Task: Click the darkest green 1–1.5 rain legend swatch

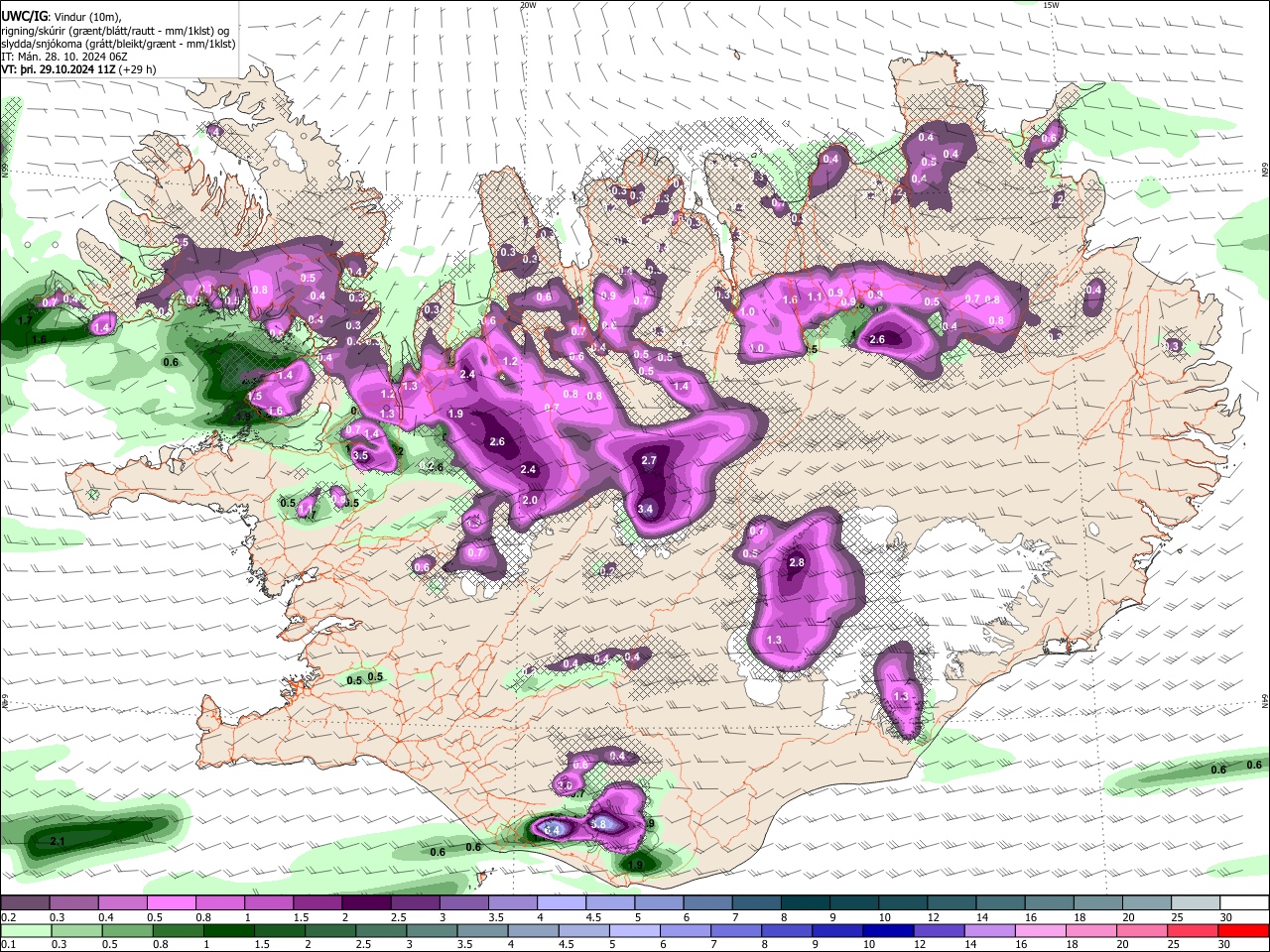Action: pos(228,931)
